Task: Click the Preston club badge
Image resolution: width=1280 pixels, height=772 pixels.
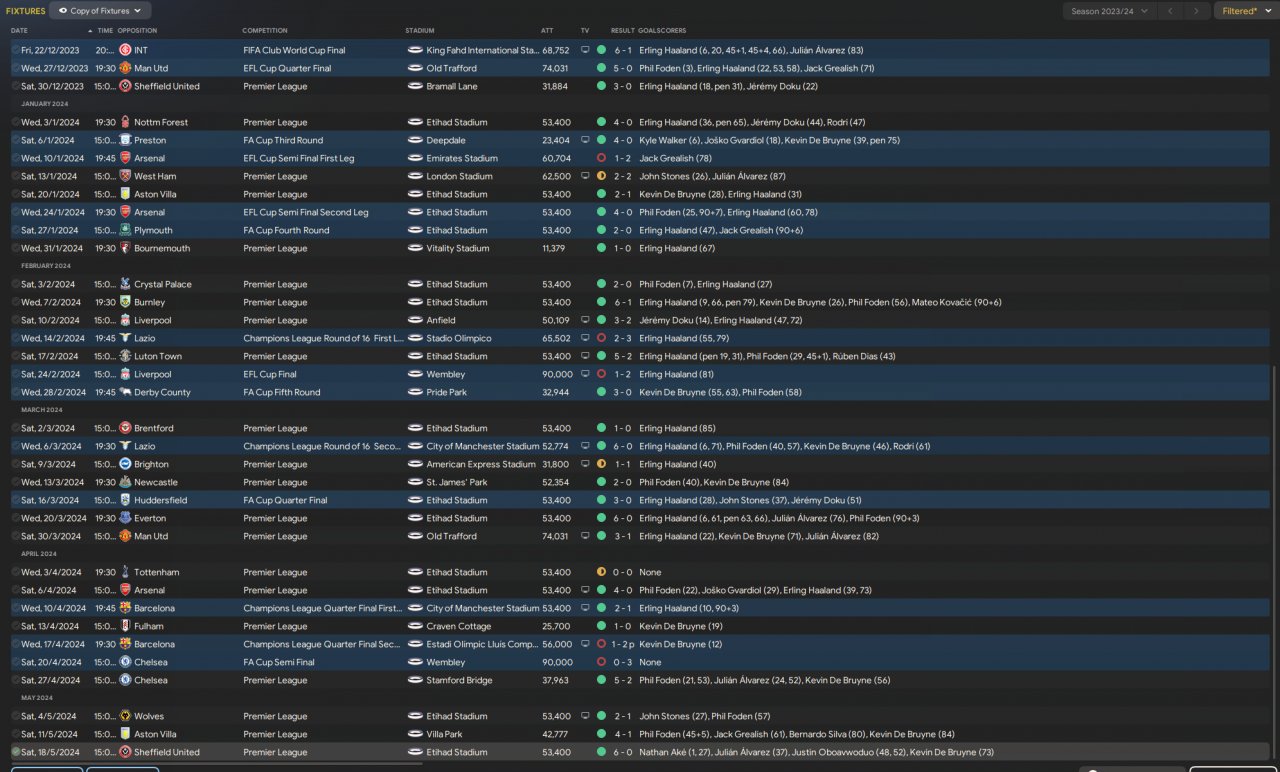Action: (125, 140)
